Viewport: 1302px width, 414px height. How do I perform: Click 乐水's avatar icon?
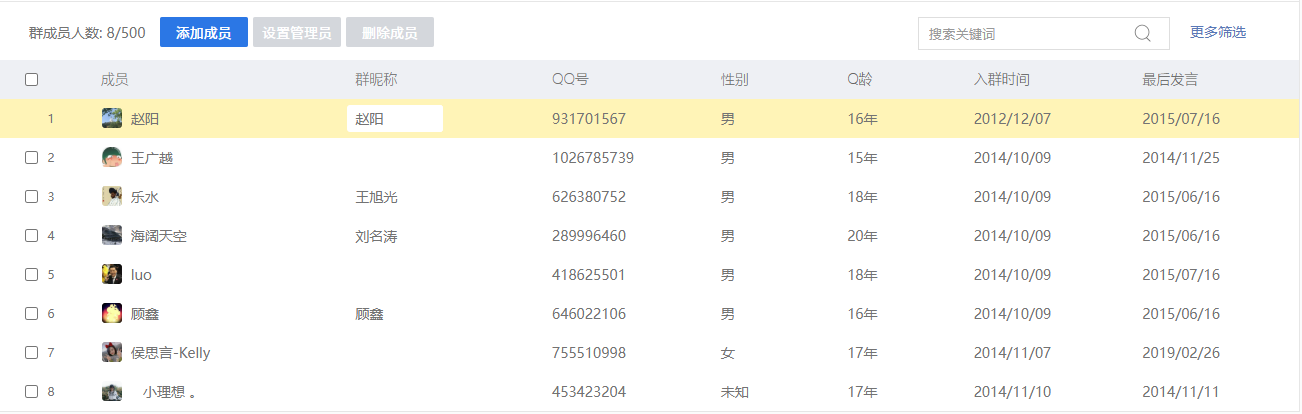point(112,196)
